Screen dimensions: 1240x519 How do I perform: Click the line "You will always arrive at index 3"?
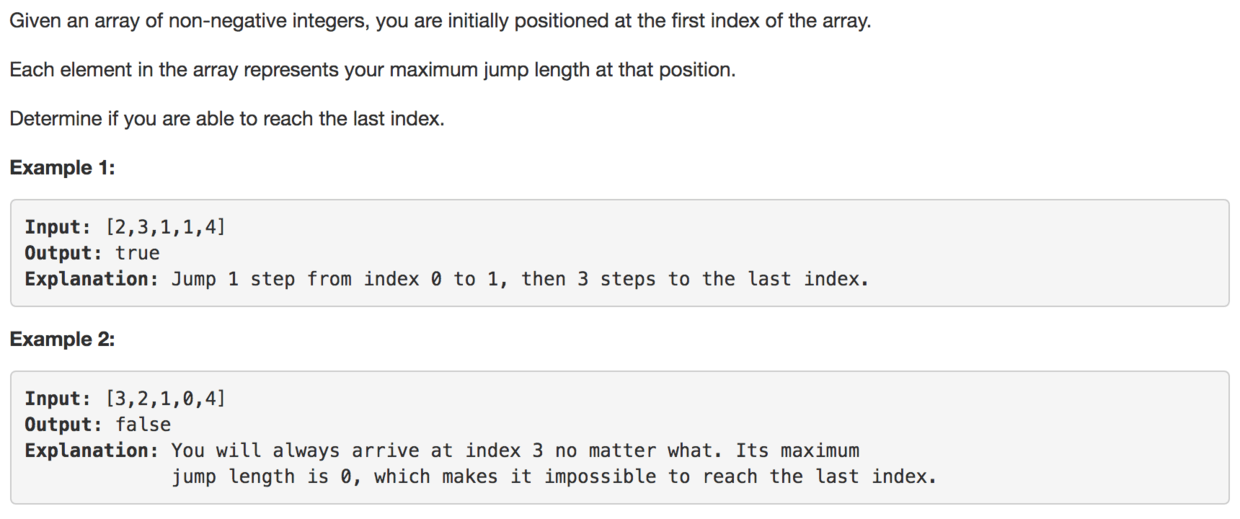tap(380, 451)
